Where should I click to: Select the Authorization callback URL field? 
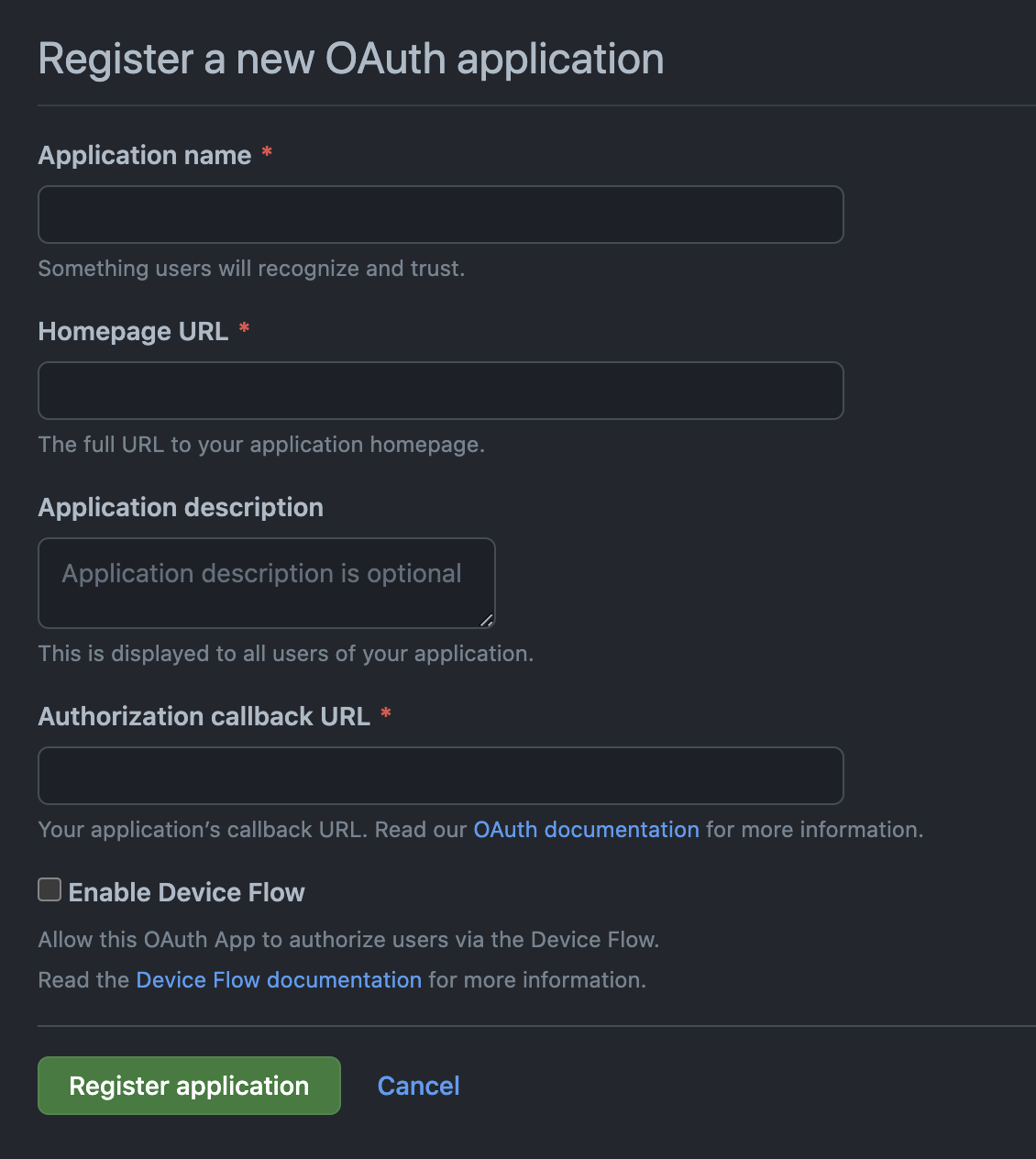(x=440, y=776)
